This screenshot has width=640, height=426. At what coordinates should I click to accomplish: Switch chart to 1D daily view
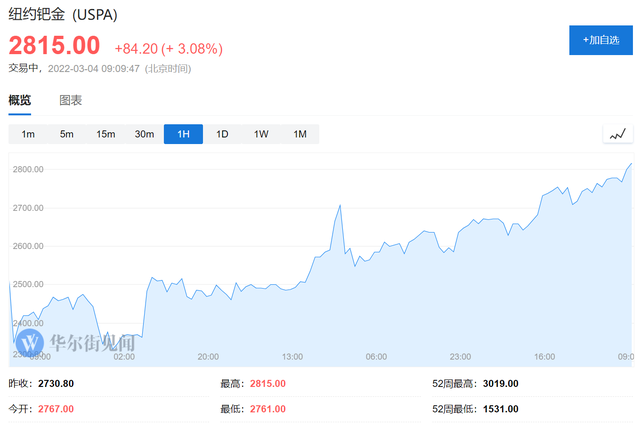[x=222, y=134]
